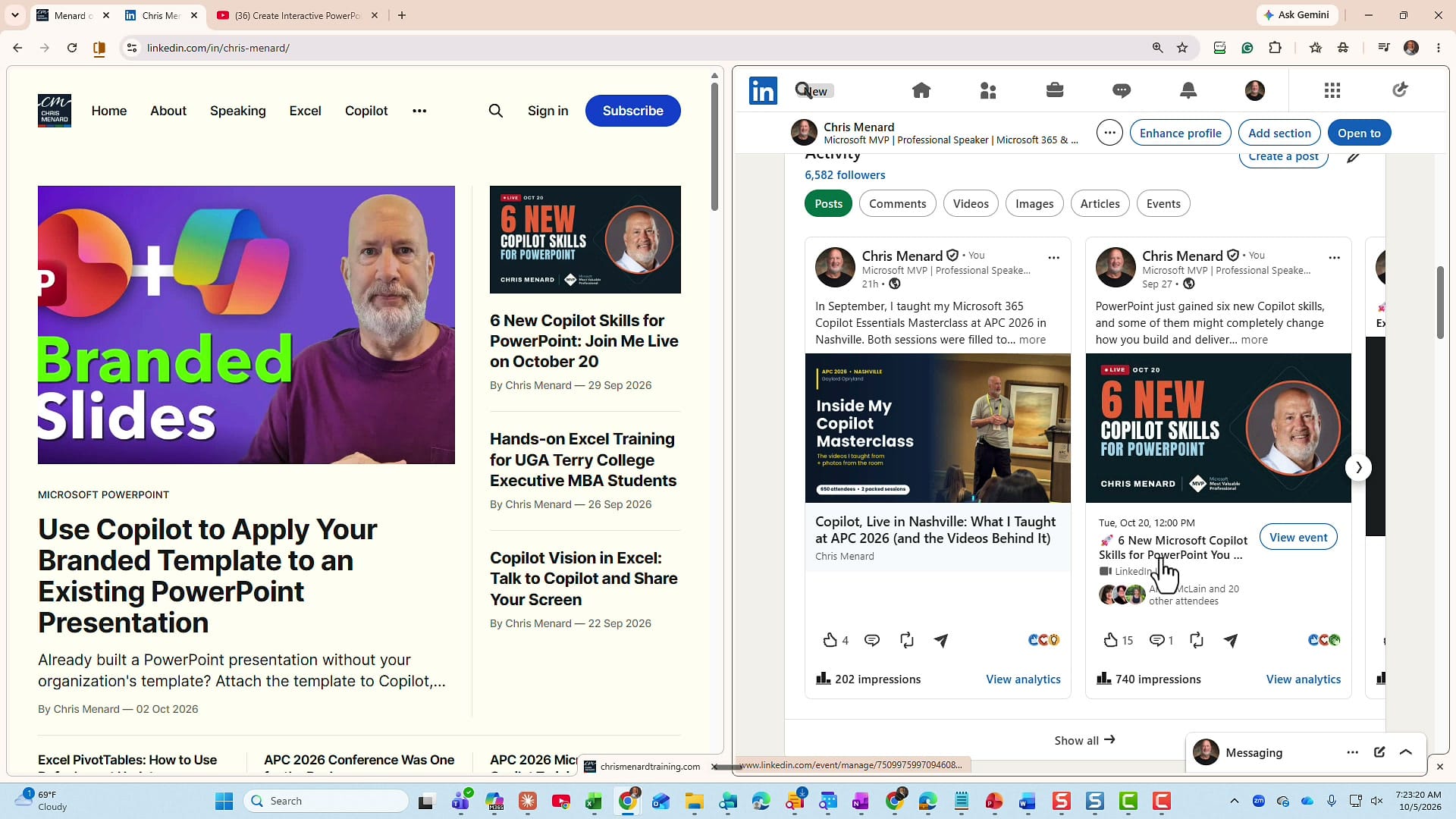
Task: Edit activity with pencil icon
Action: 1353,157
